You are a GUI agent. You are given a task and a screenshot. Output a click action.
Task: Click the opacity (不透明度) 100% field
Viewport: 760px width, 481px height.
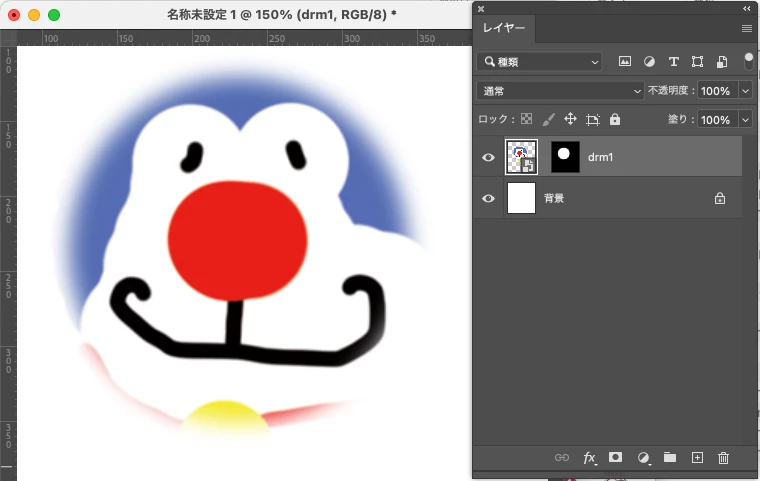point(717,91)
